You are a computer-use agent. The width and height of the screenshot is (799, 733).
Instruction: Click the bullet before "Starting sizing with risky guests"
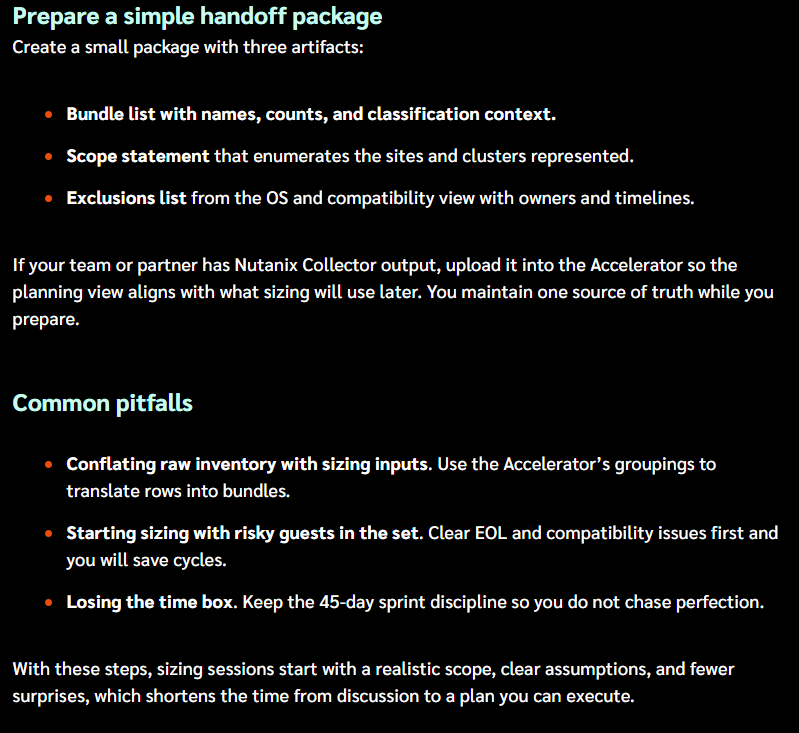pos(49,534)
